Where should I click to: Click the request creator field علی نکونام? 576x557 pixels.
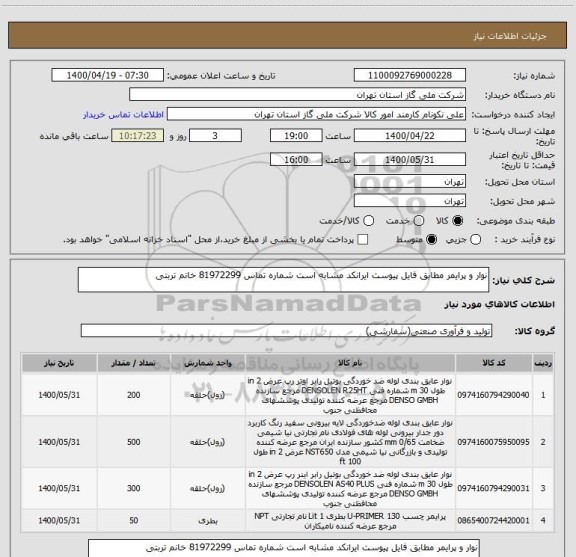(316, 114)
